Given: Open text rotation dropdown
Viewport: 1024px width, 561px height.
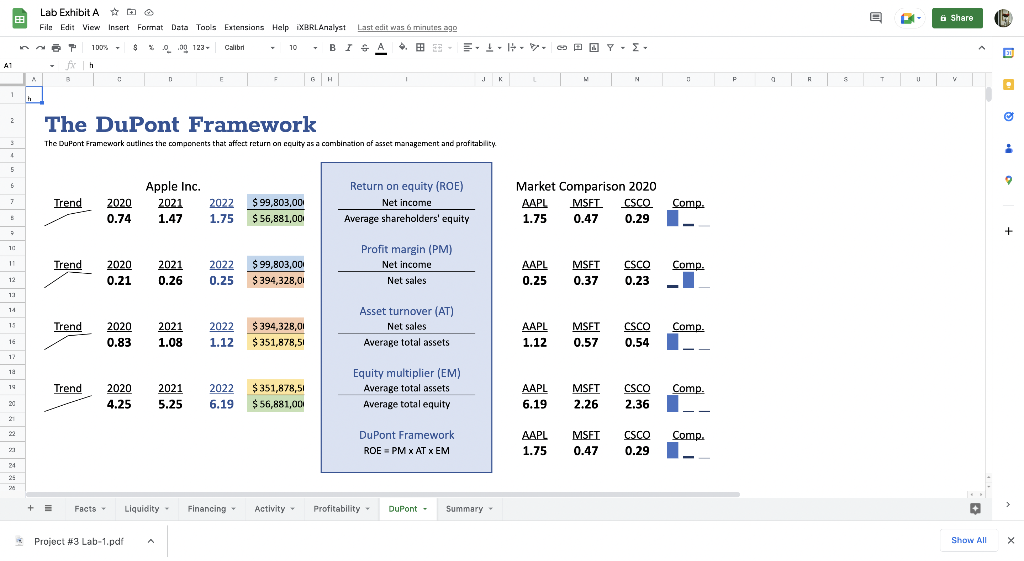Looking at the screenshot, I should coord(538,48).
